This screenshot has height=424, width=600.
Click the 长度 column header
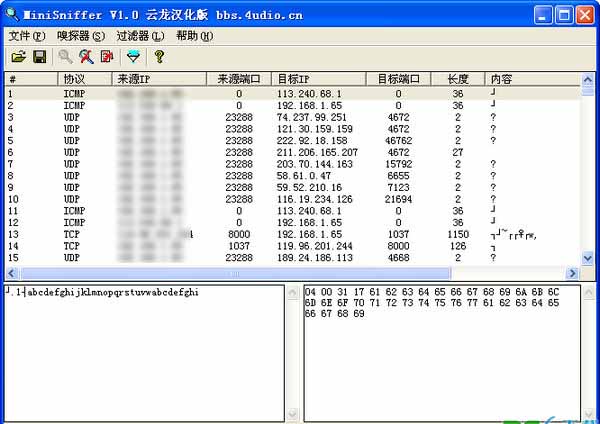coord(458,79)
